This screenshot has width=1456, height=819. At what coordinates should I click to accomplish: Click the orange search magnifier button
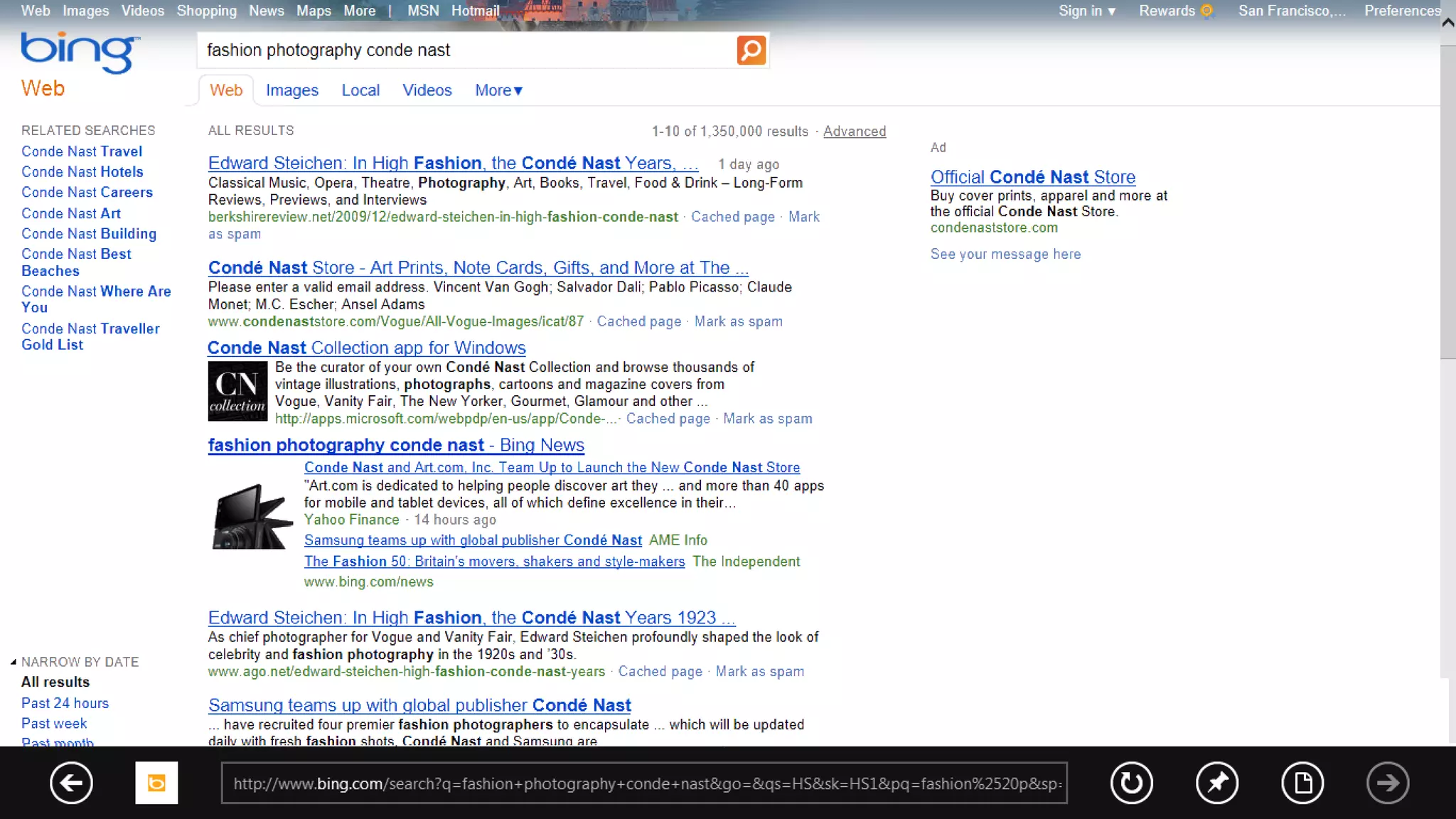[751, 50]
